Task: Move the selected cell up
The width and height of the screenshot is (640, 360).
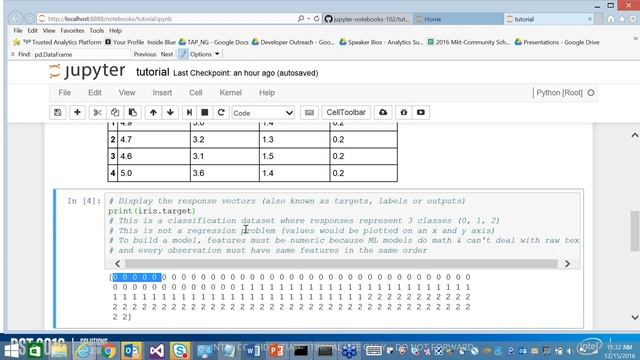Action: point(153,112)
